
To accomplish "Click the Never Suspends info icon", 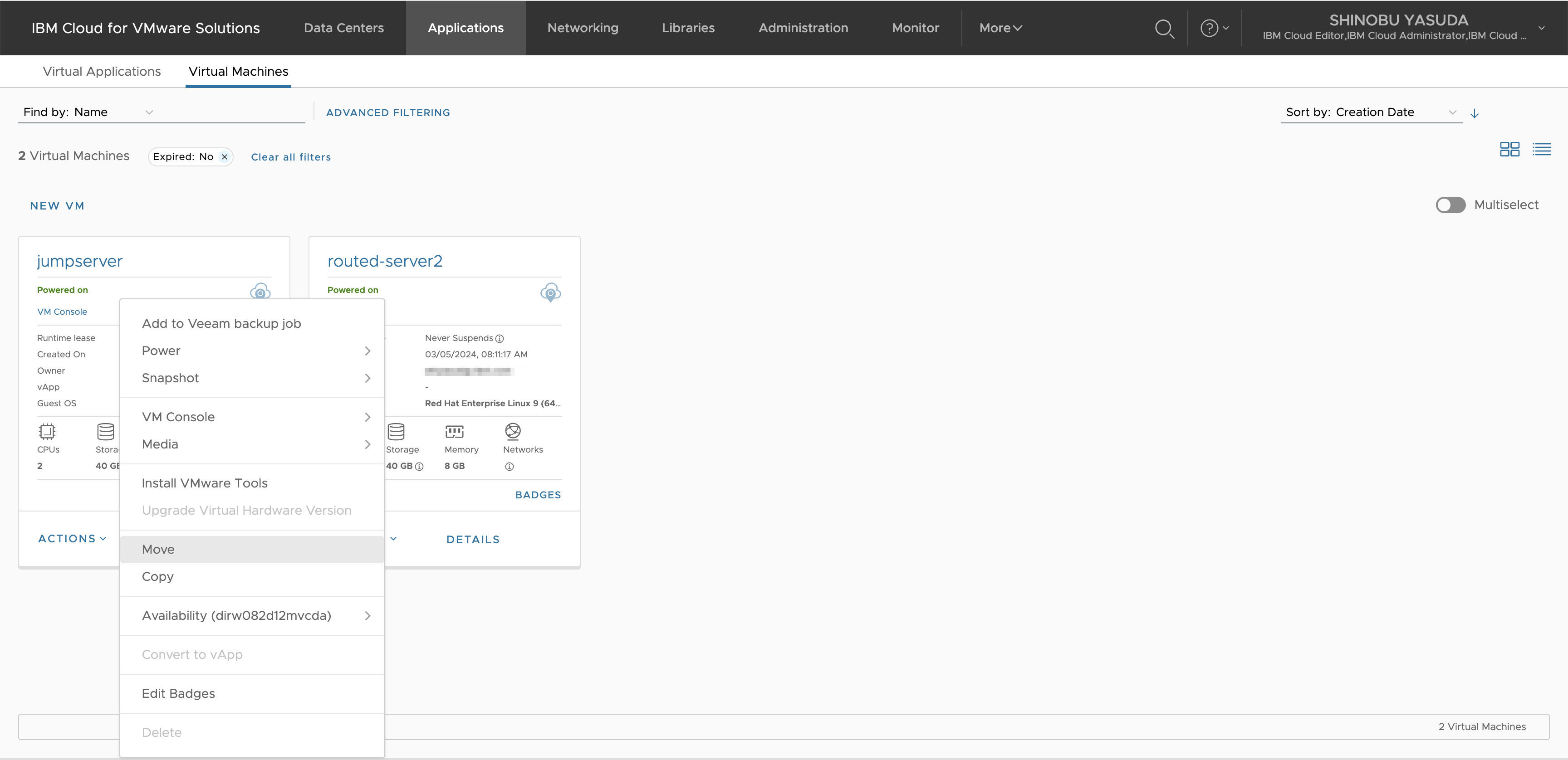I will [500, 339].
